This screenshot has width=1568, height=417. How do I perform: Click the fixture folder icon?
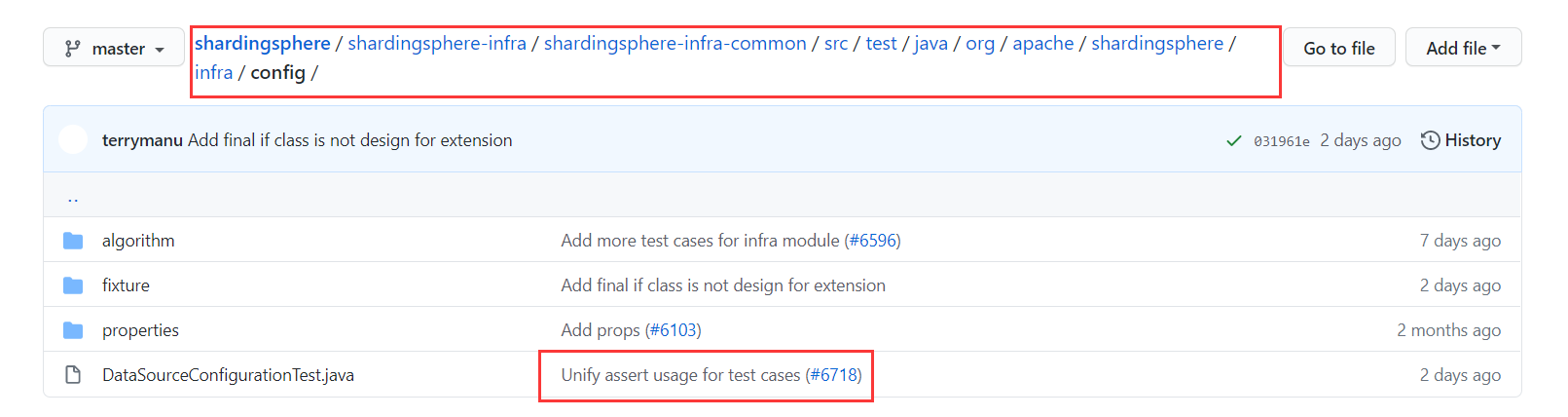(x=73, y=285)
